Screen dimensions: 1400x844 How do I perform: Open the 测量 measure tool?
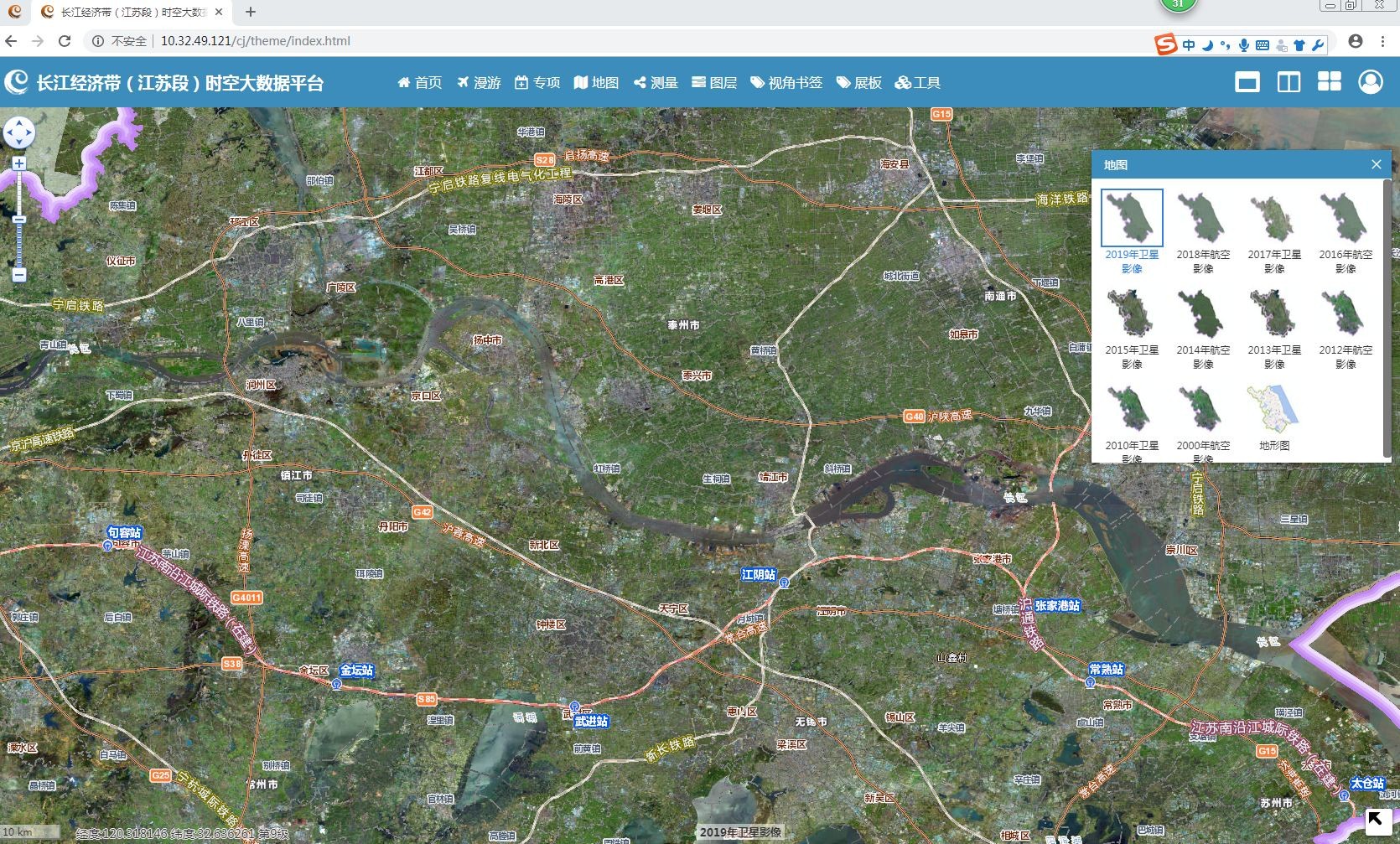coord(656,82)
